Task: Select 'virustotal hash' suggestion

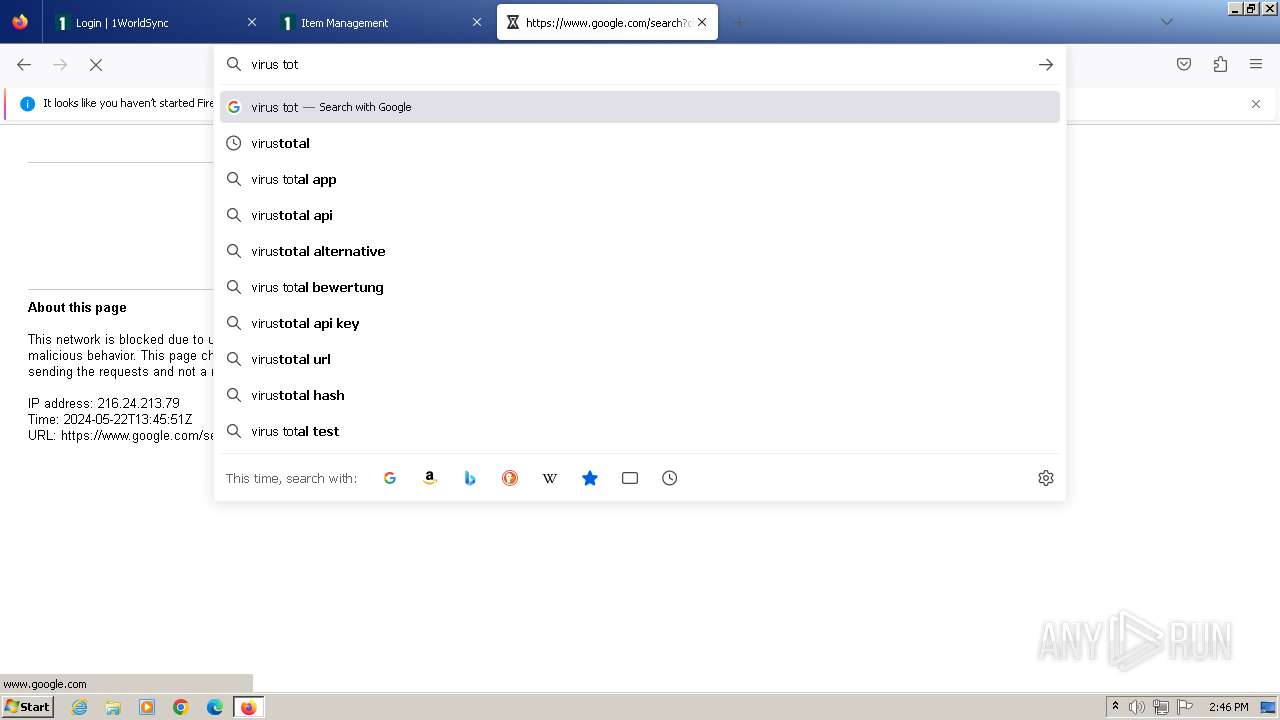Action: (x=640, y=395)
